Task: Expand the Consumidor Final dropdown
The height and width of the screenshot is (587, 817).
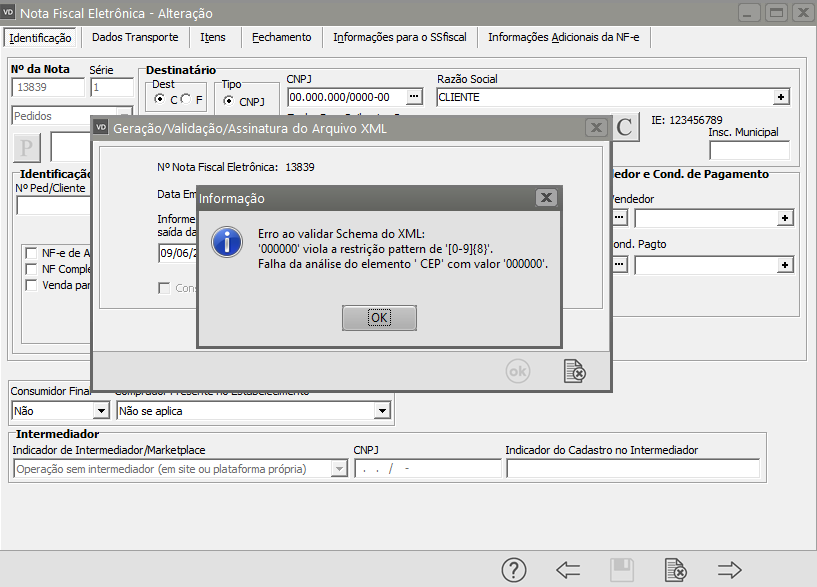Action: pos(100,411)
